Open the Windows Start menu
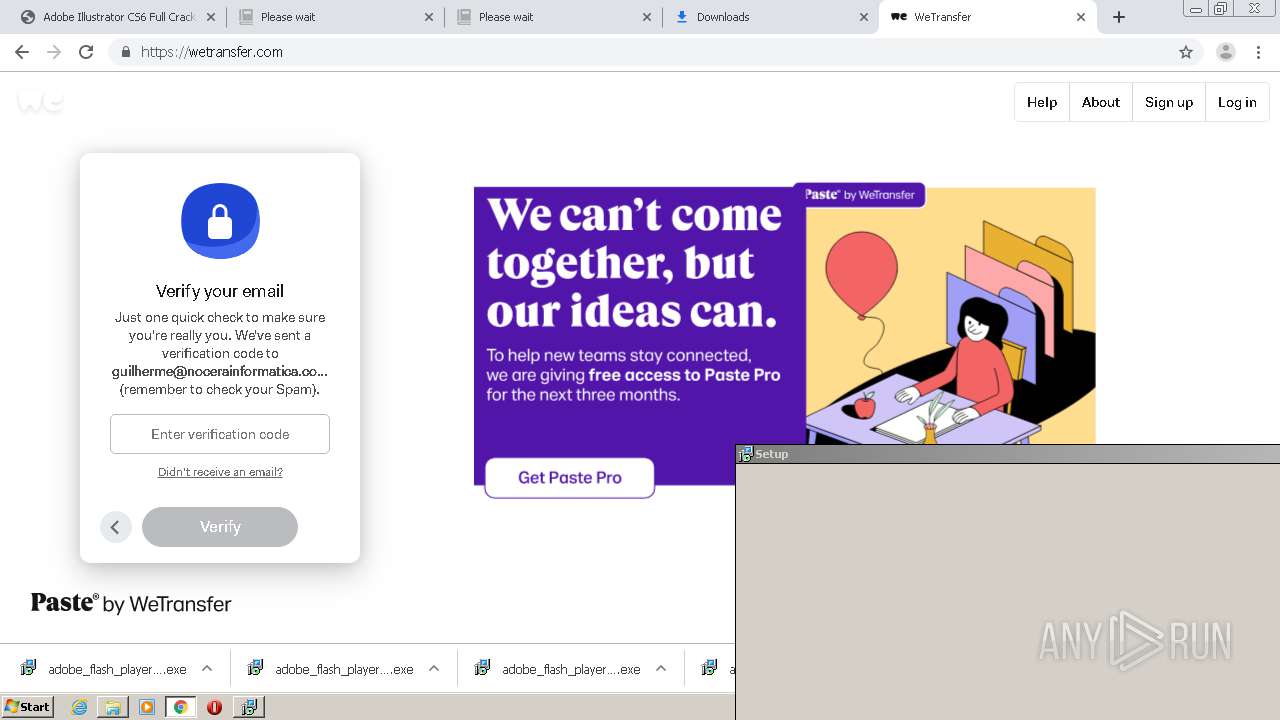The width and height of the screenshot is (1280, 720). 28,707
